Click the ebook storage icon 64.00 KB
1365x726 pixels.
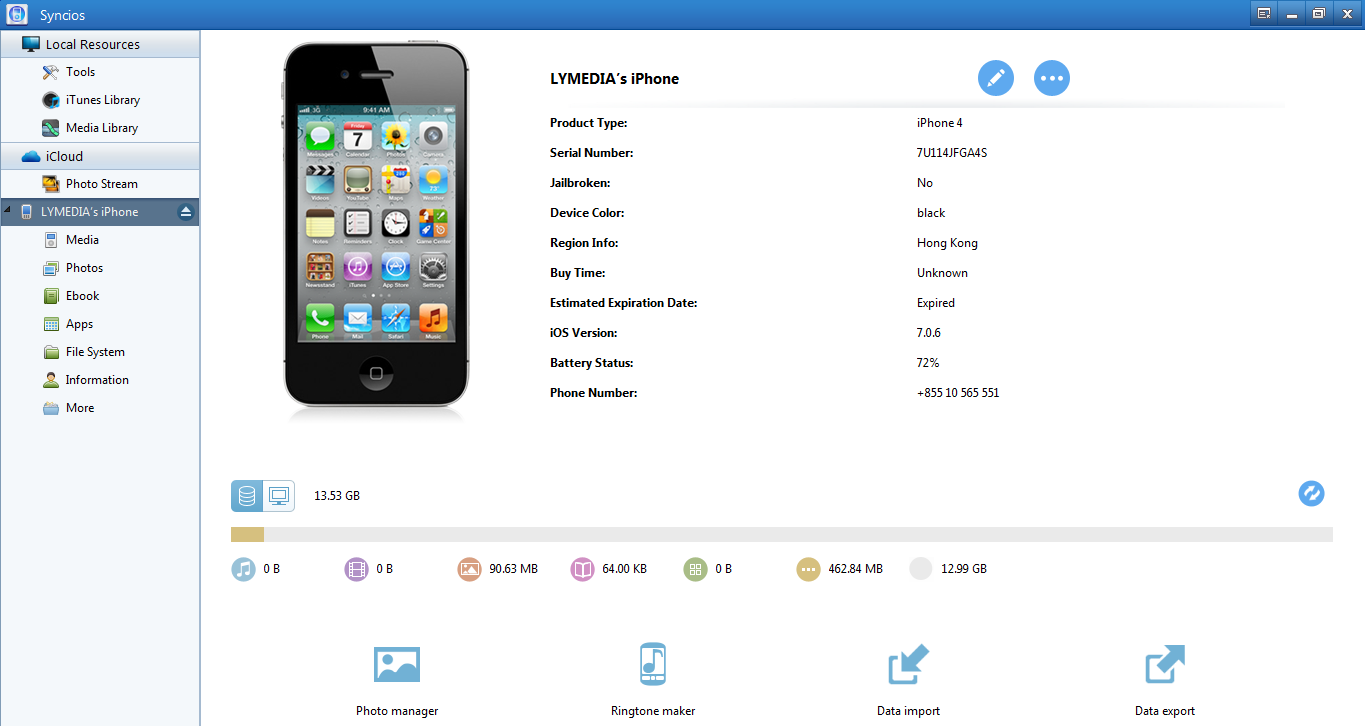point(582,569)
